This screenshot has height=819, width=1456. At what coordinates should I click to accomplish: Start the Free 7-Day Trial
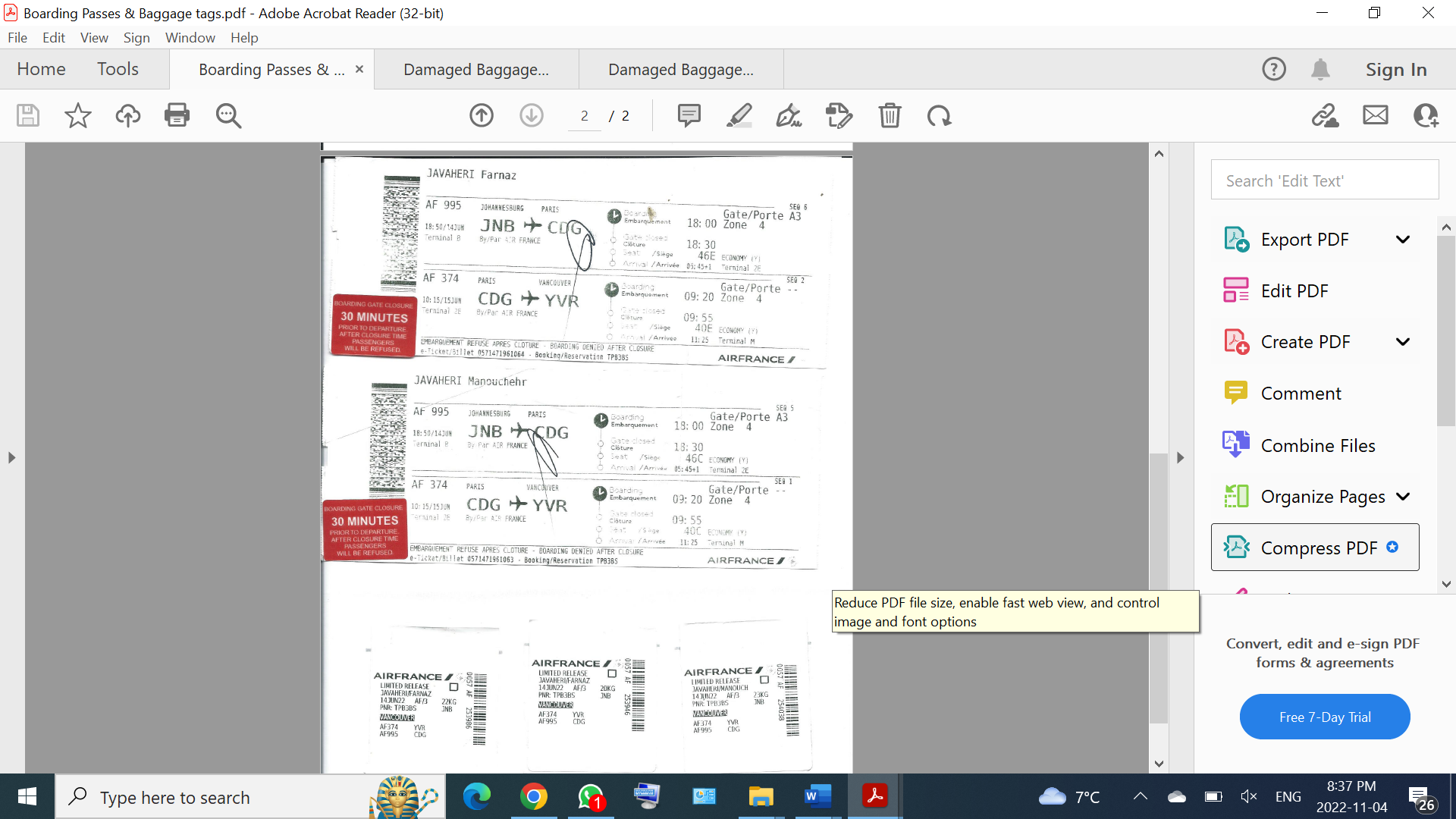tap(1323, 716)
